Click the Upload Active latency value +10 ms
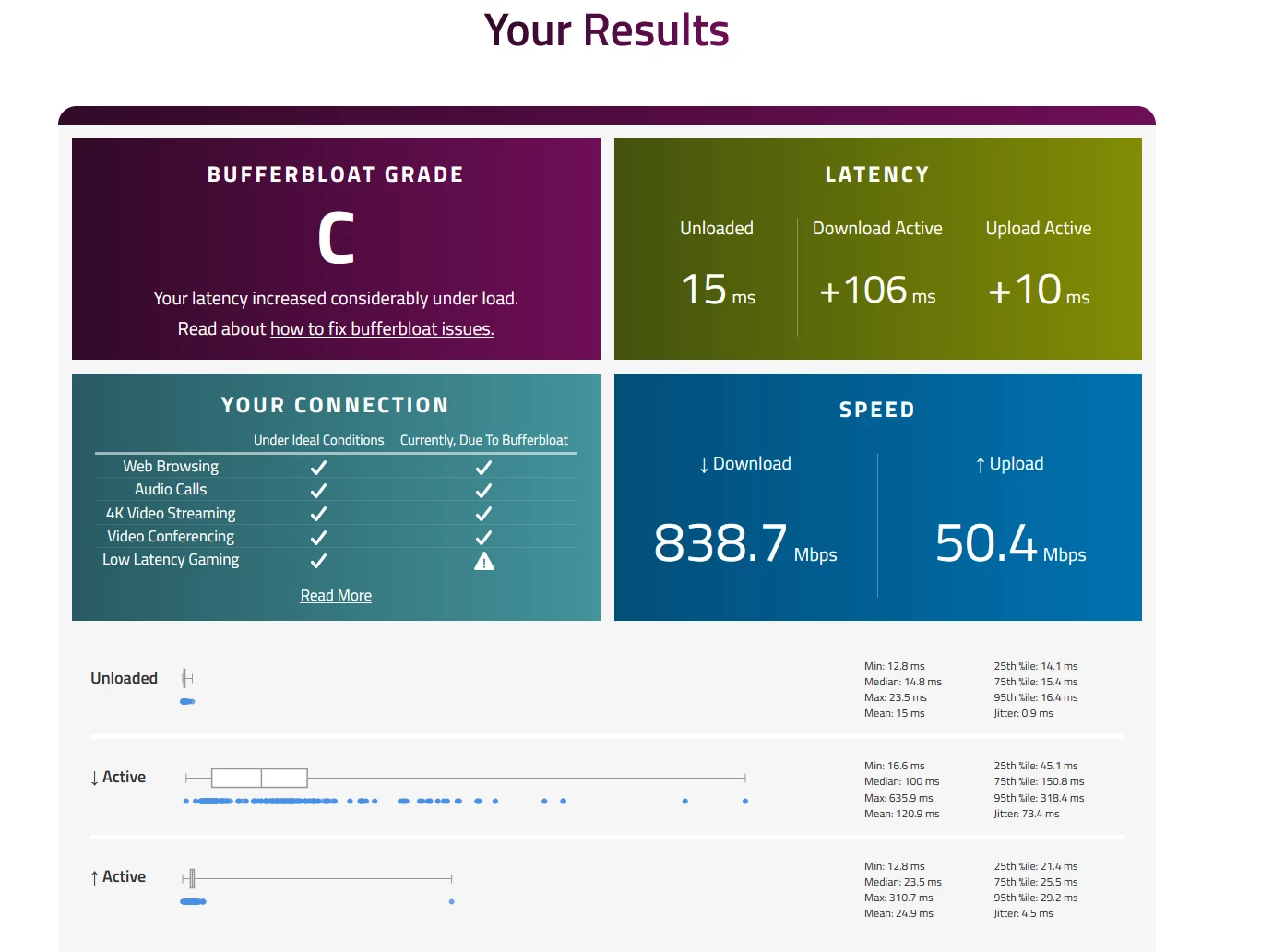The width and height of the screenshot is (1261, 952). click(x=1039, y=290)
